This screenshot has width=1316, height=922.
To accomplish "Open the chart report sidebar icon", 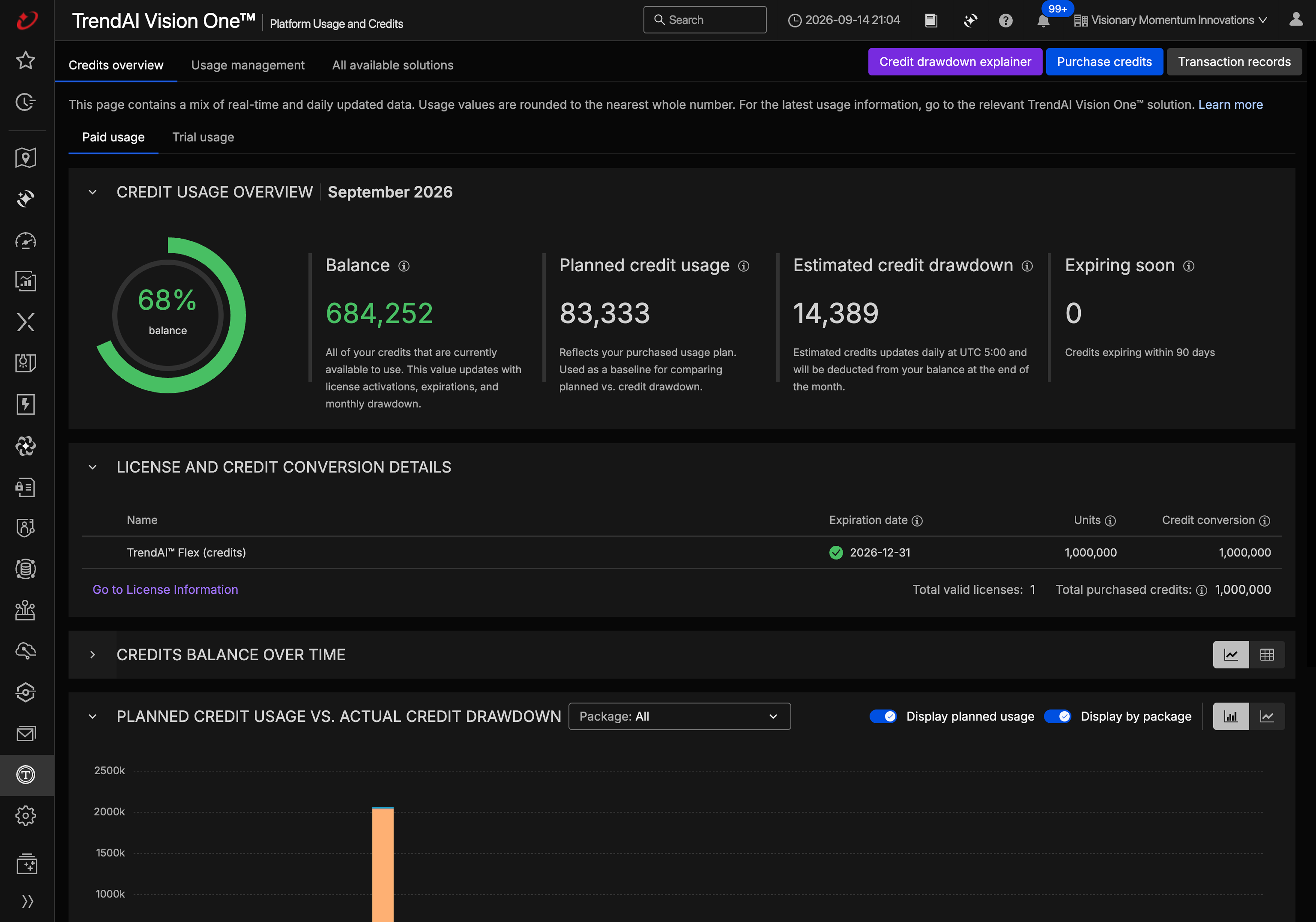I will pyautogui.click(x=26, y=281).
